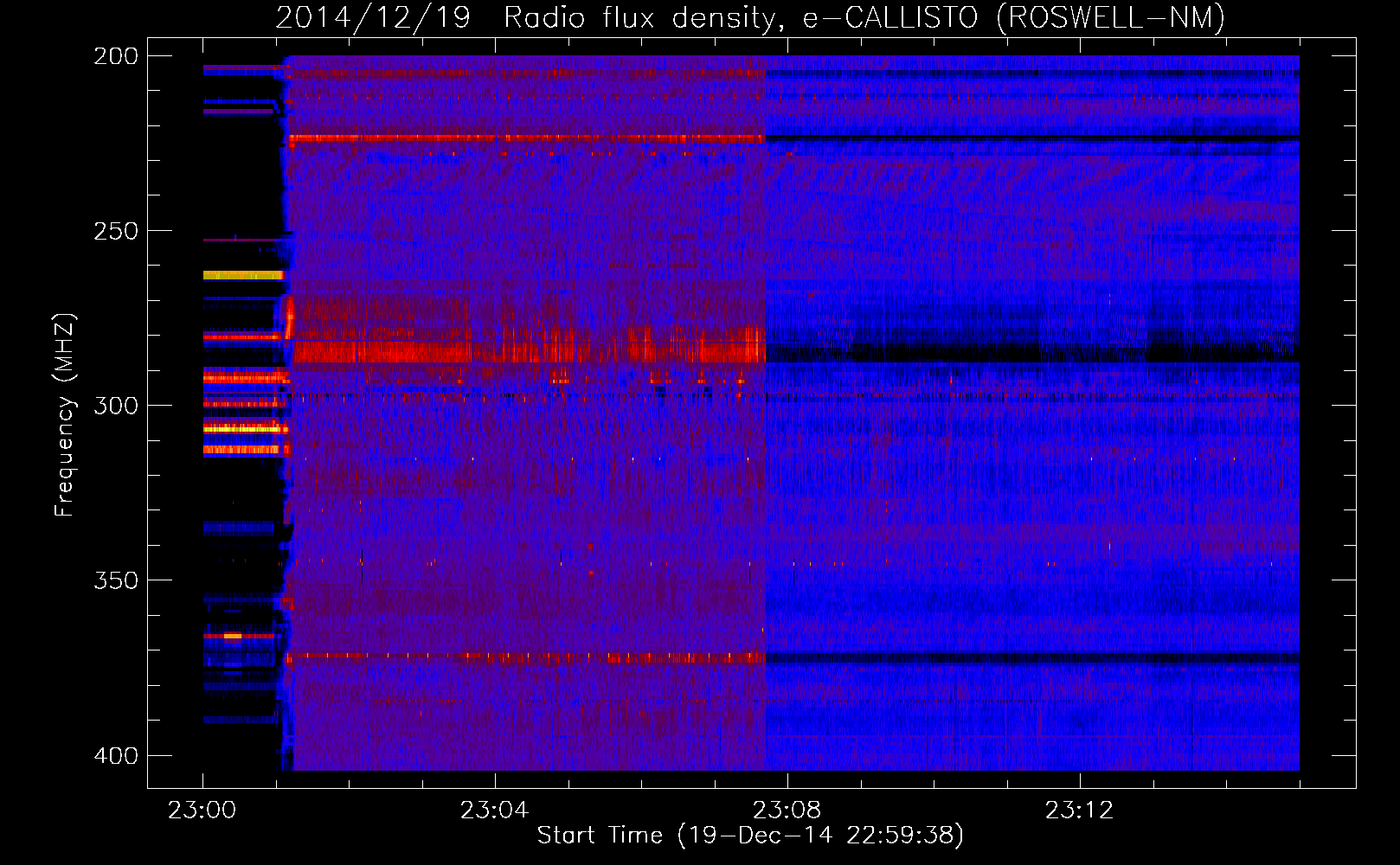Click the 23:08 time tick label

click(787, 811)
